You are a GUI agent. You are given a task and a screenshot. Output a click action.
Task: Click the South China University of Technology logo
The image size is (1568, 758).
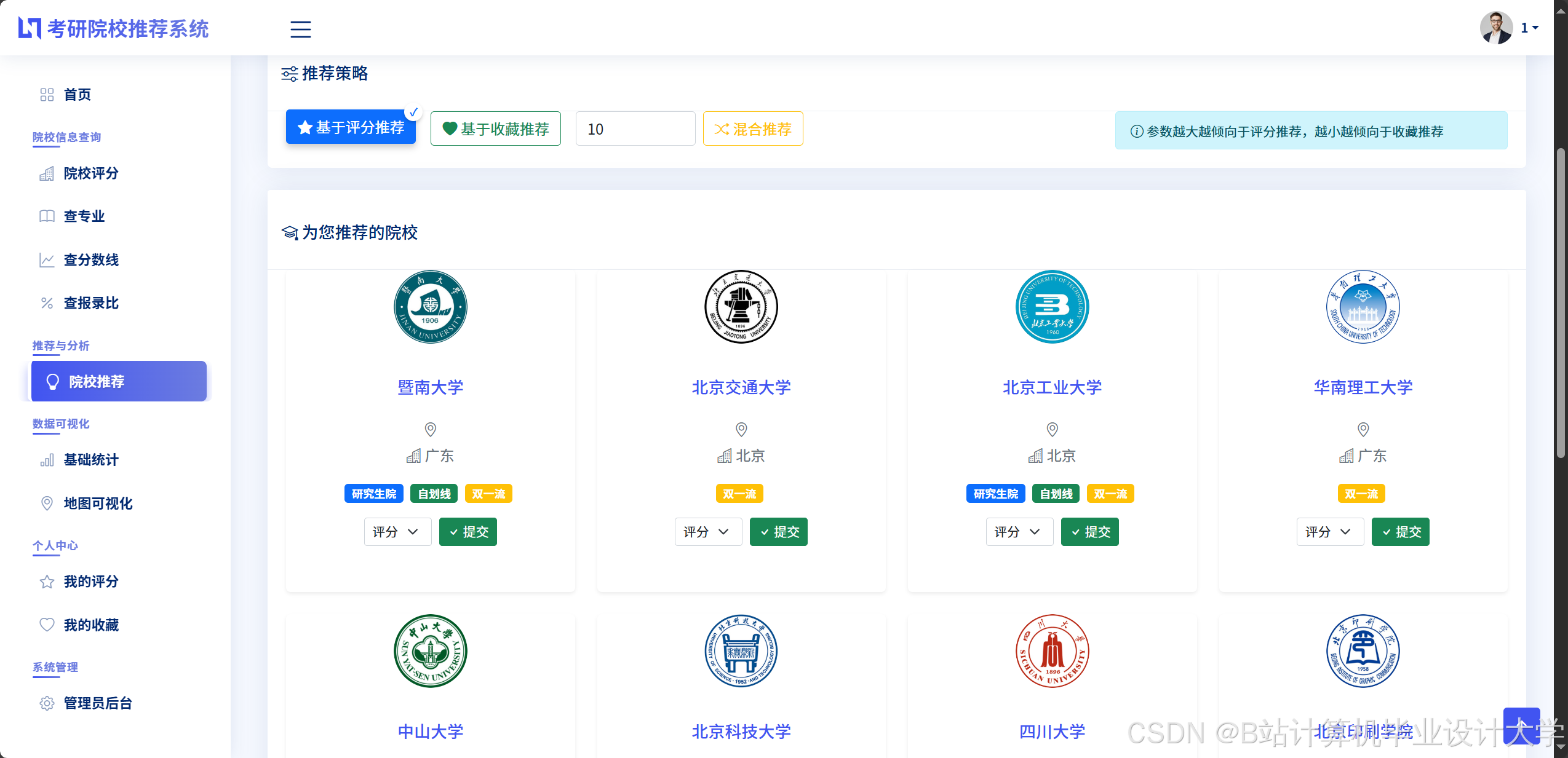click(x=1362, y=307)
